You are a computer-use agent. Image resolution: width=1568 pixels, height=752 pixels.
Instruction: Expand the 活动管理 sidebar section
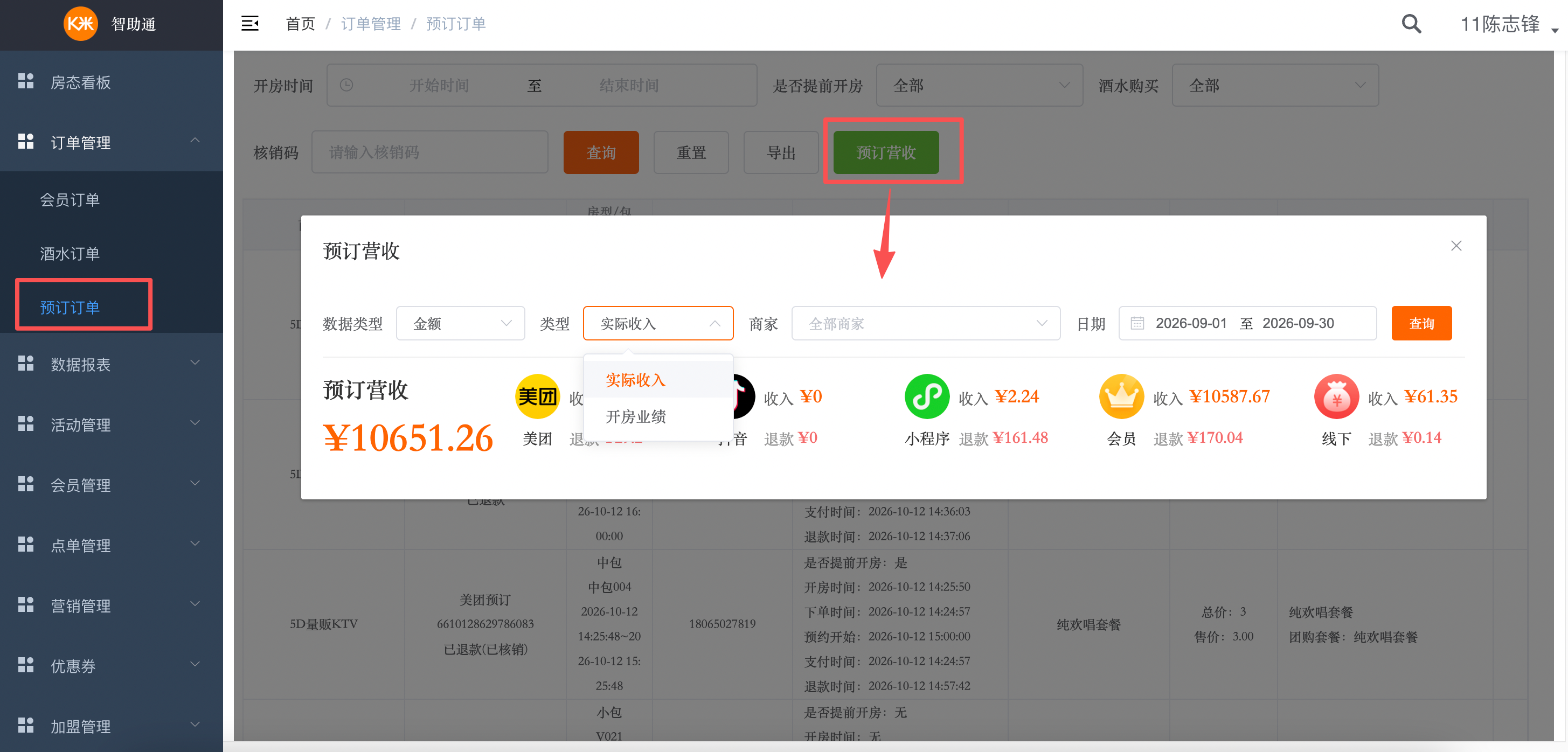point(112,424)
